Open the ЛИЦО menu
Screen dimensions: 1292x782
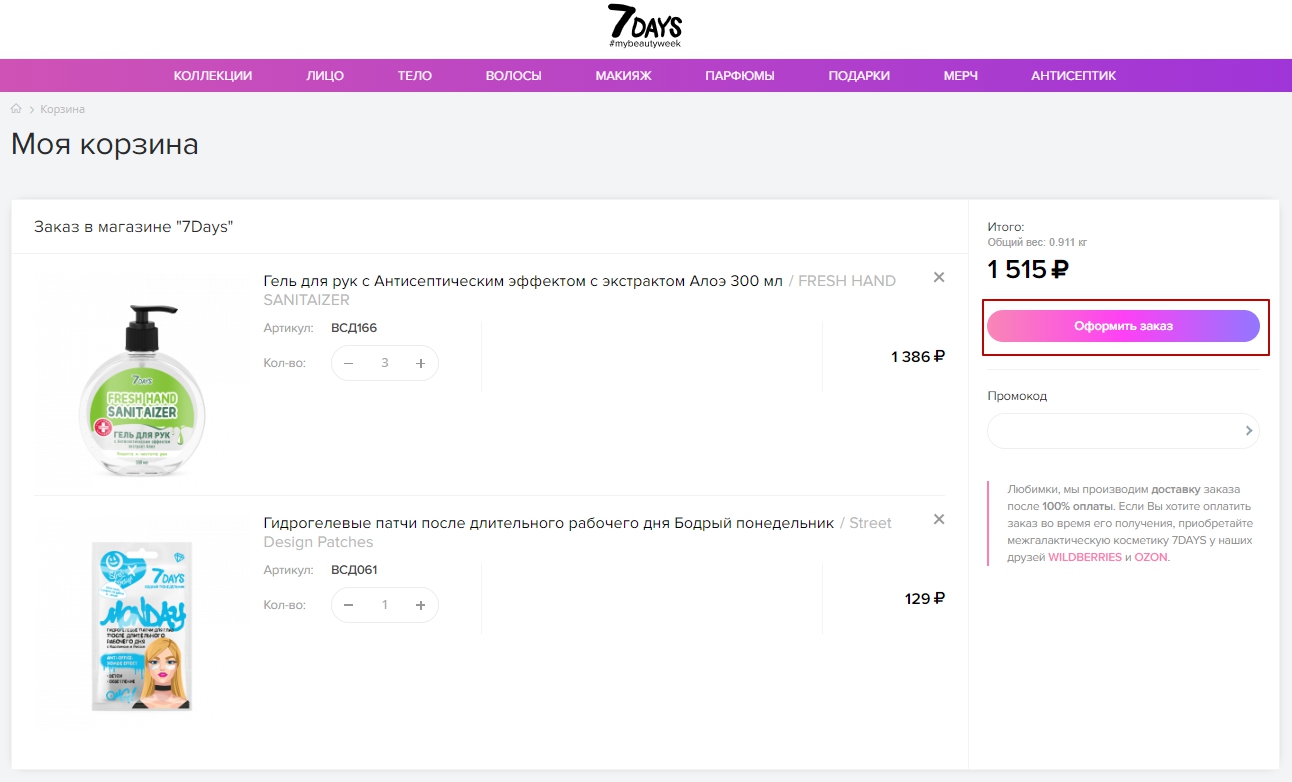click(x=325, y=76)
